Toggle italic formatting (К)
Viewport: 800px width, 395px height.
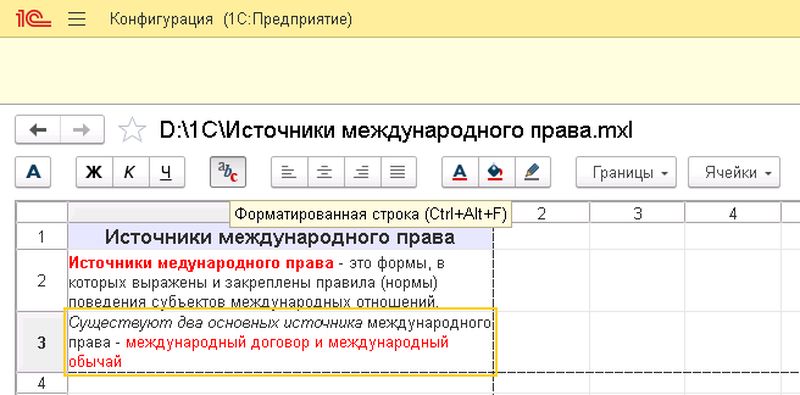[130, 172]
